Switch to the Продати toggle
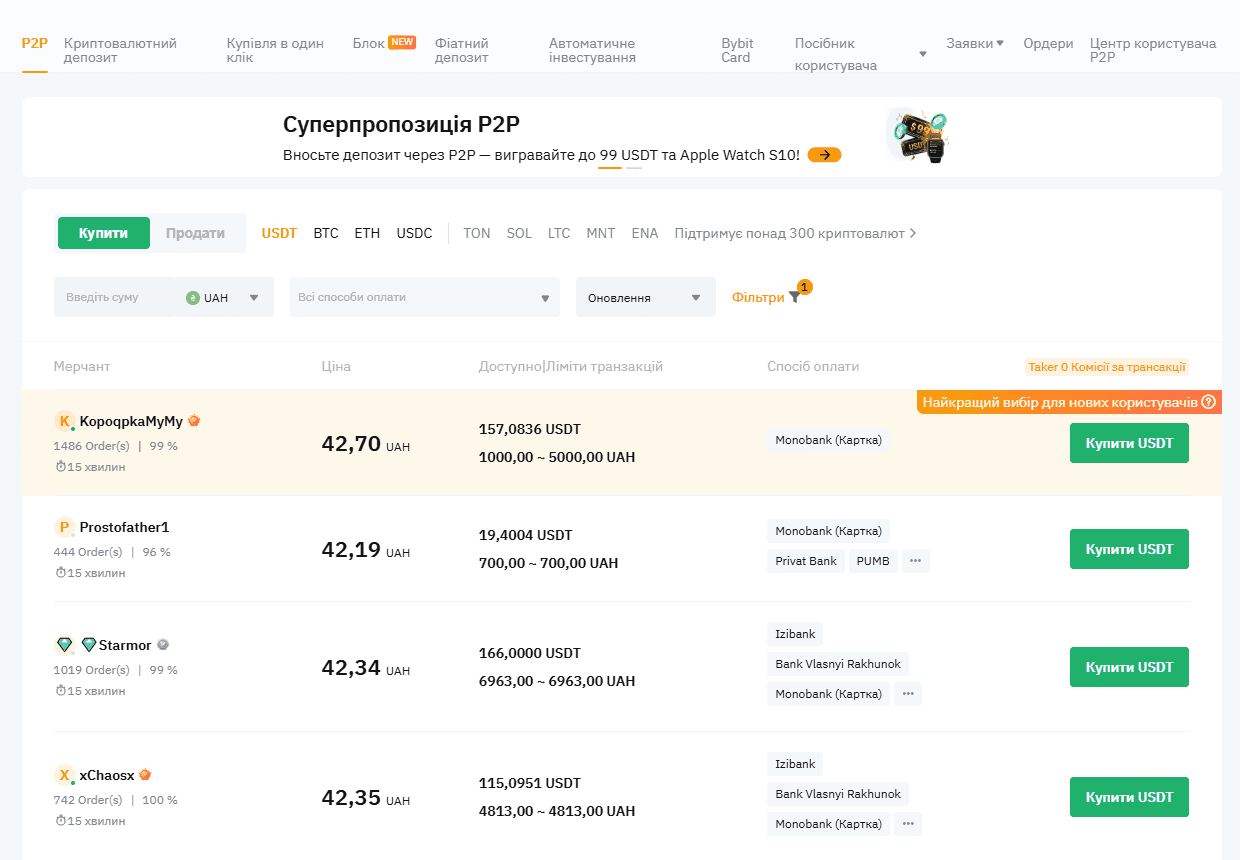1240x860 pixels. (x=195, y=233)
